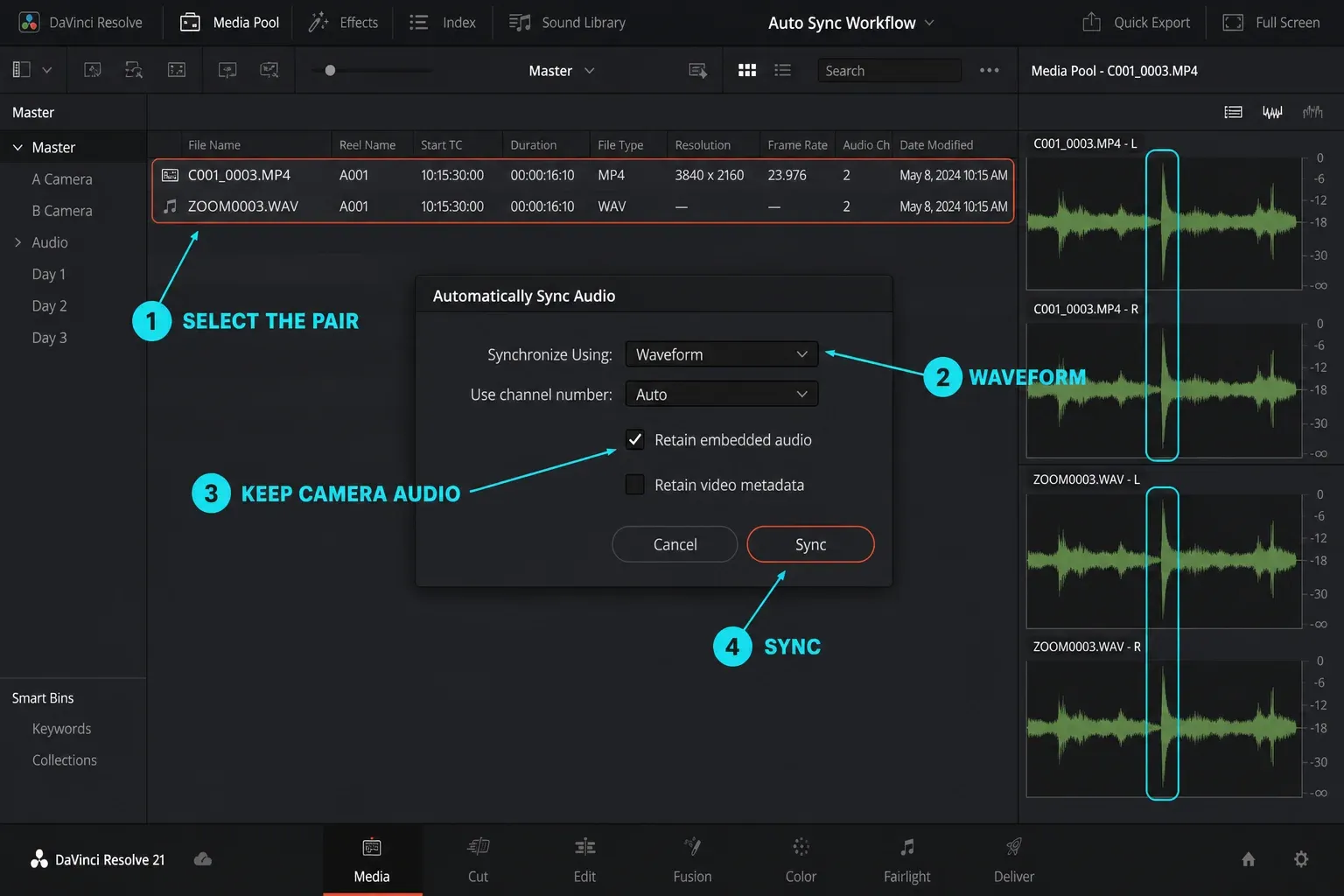Switch to the Fairlight page
Image resolution: width=1344 pixels, height=896 pixels.
tap(907, 860)
